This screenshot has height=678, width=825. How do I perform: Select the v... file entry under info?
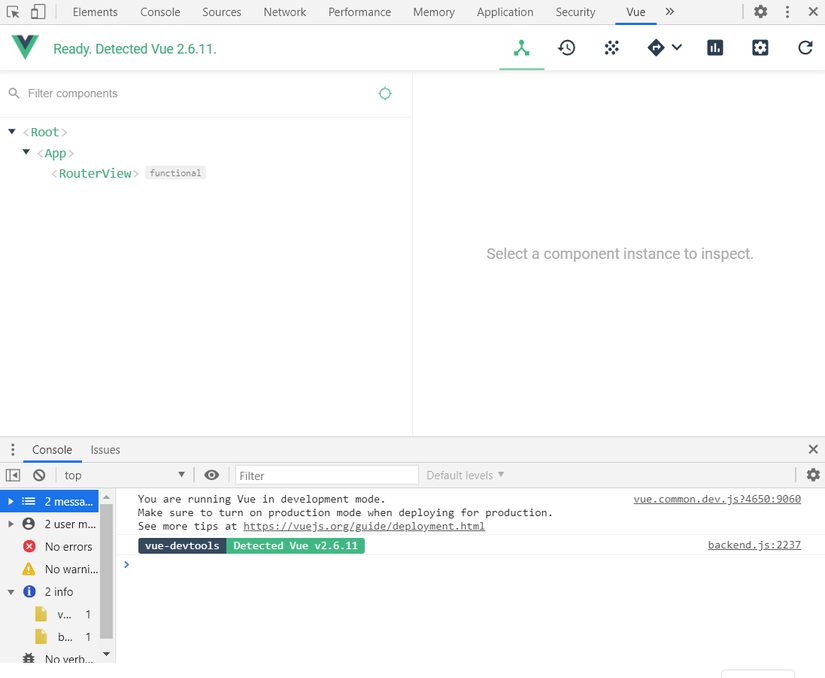(49, 614)
